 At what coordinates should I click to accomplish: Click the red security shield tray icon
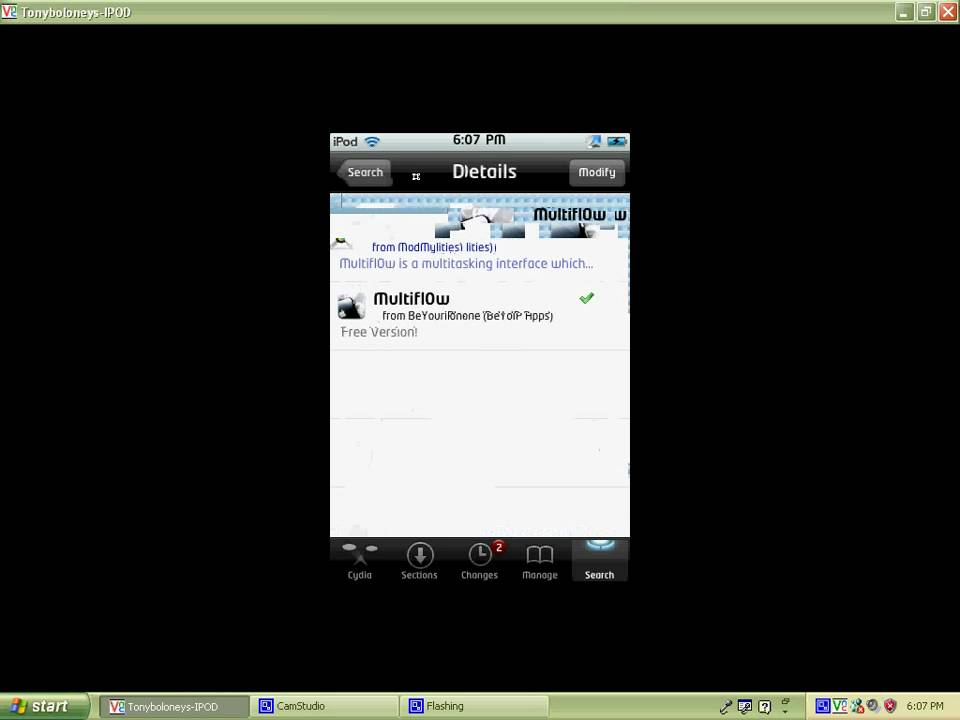coord(890,706)
